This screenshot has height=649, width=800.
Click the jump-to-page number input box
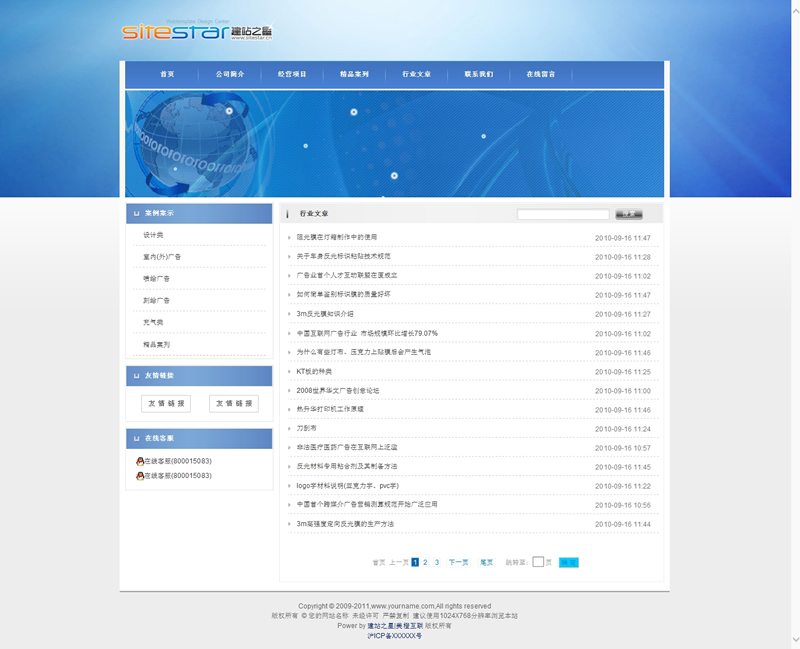538,562
